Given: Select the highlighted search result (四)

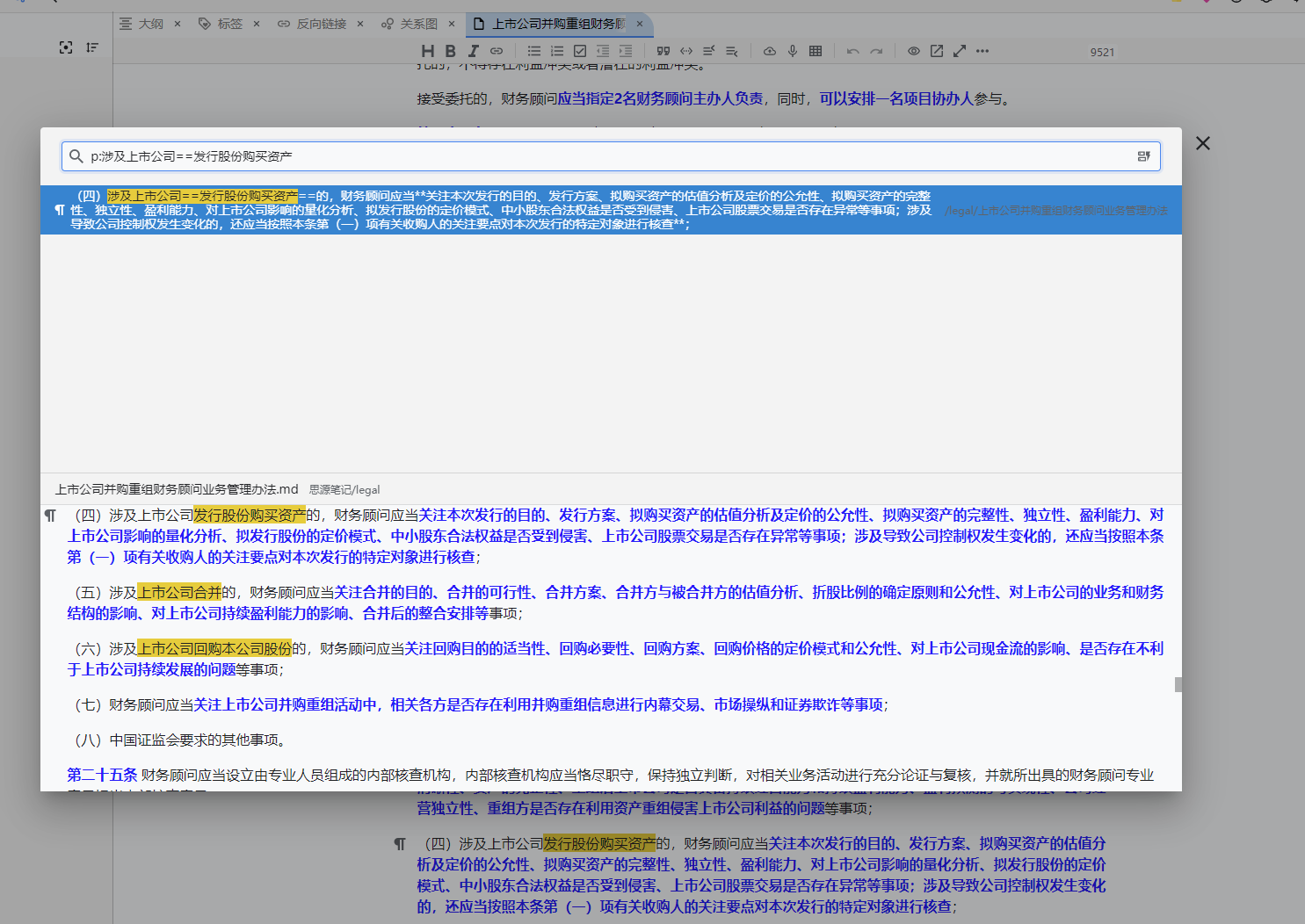Looking at the screenshot, I should [x=501, y=210].
